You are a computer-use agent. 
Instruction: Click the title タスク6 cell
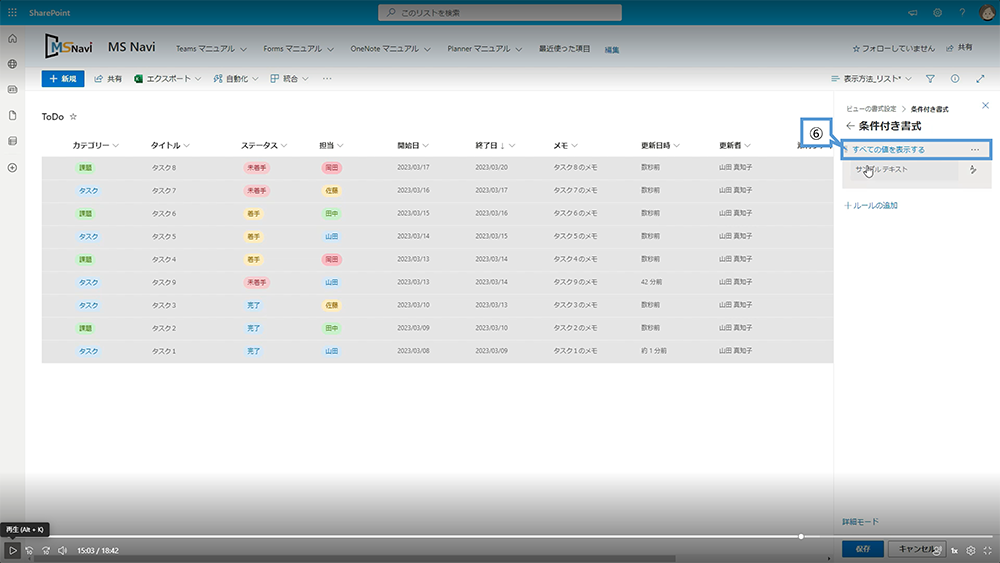164,214
